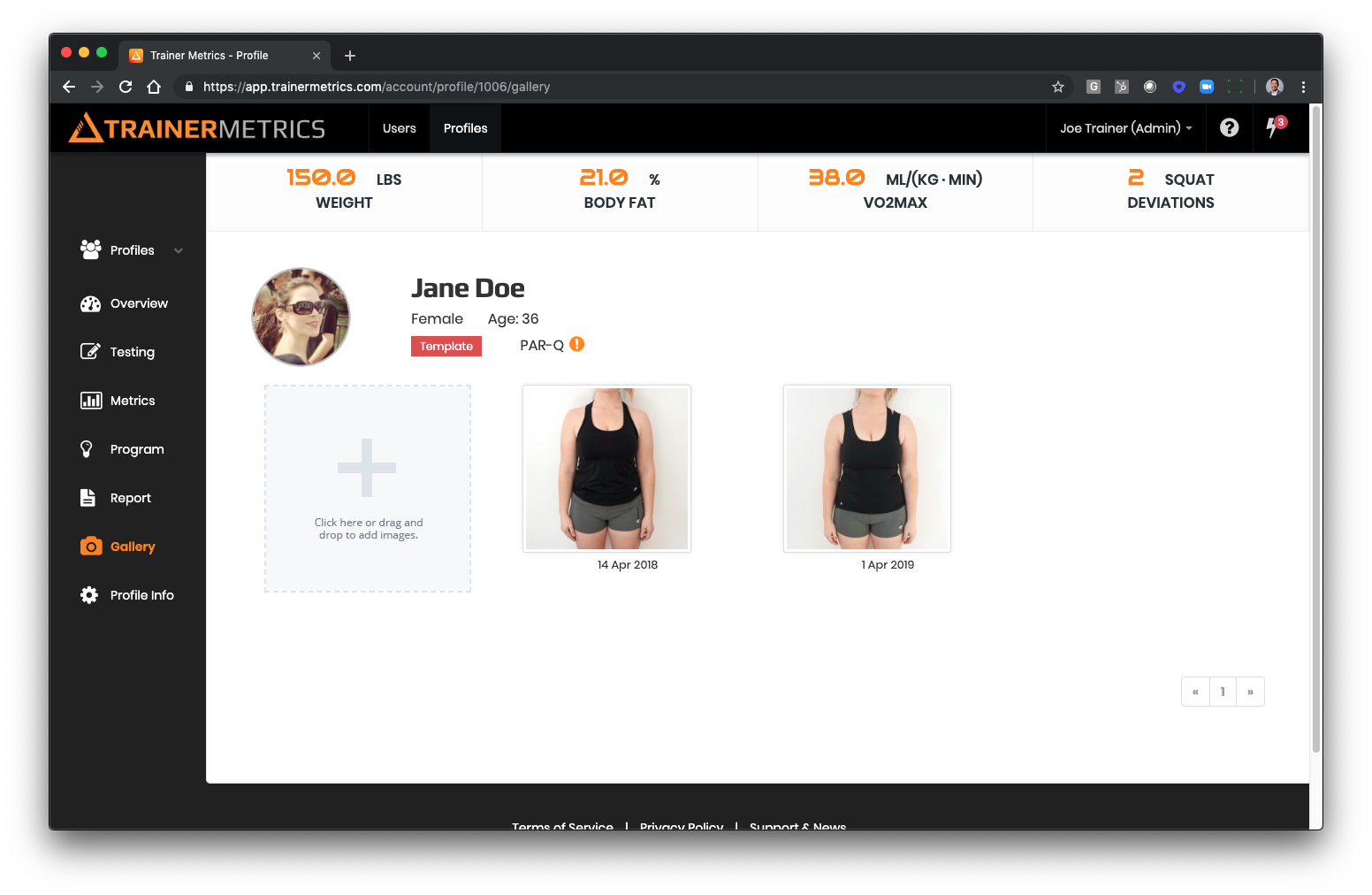Go to previous gallery page
This screenshot has width=1372, height=895.
click(1195, 692)
